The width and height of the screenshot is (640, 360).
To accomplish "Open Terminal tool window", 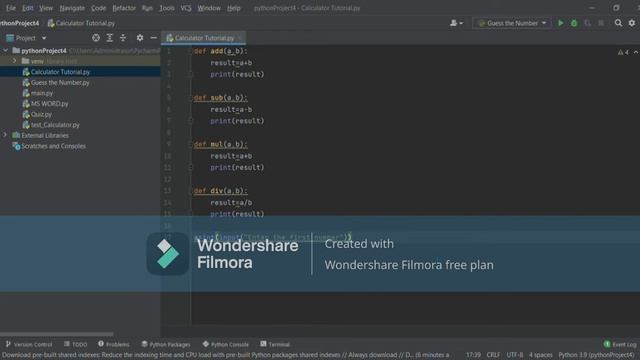I will pyautogui.click(x=275, y=344).
